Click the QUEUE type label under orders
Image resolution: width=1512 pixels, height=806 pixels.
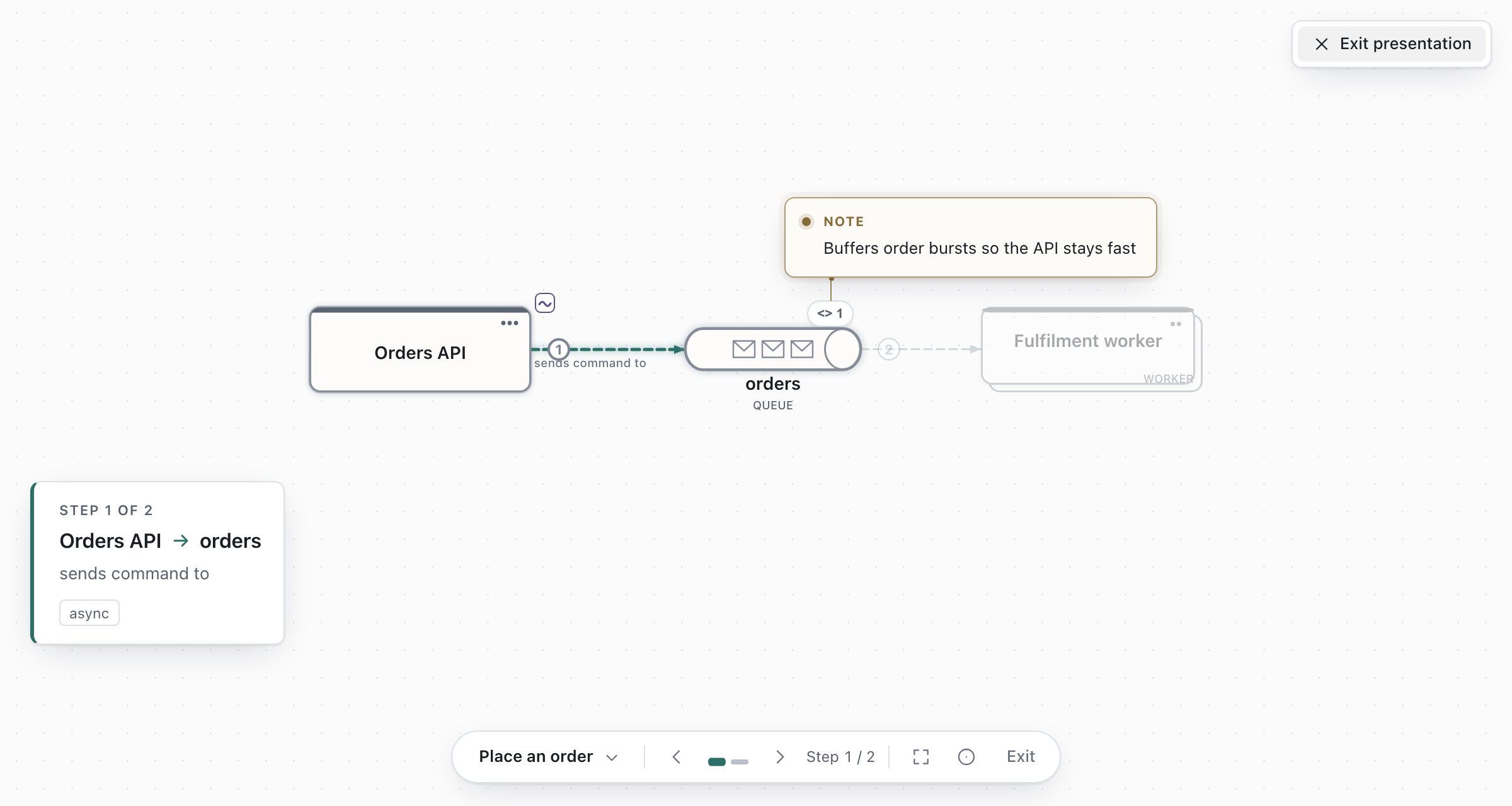click(x=773, y=406)
